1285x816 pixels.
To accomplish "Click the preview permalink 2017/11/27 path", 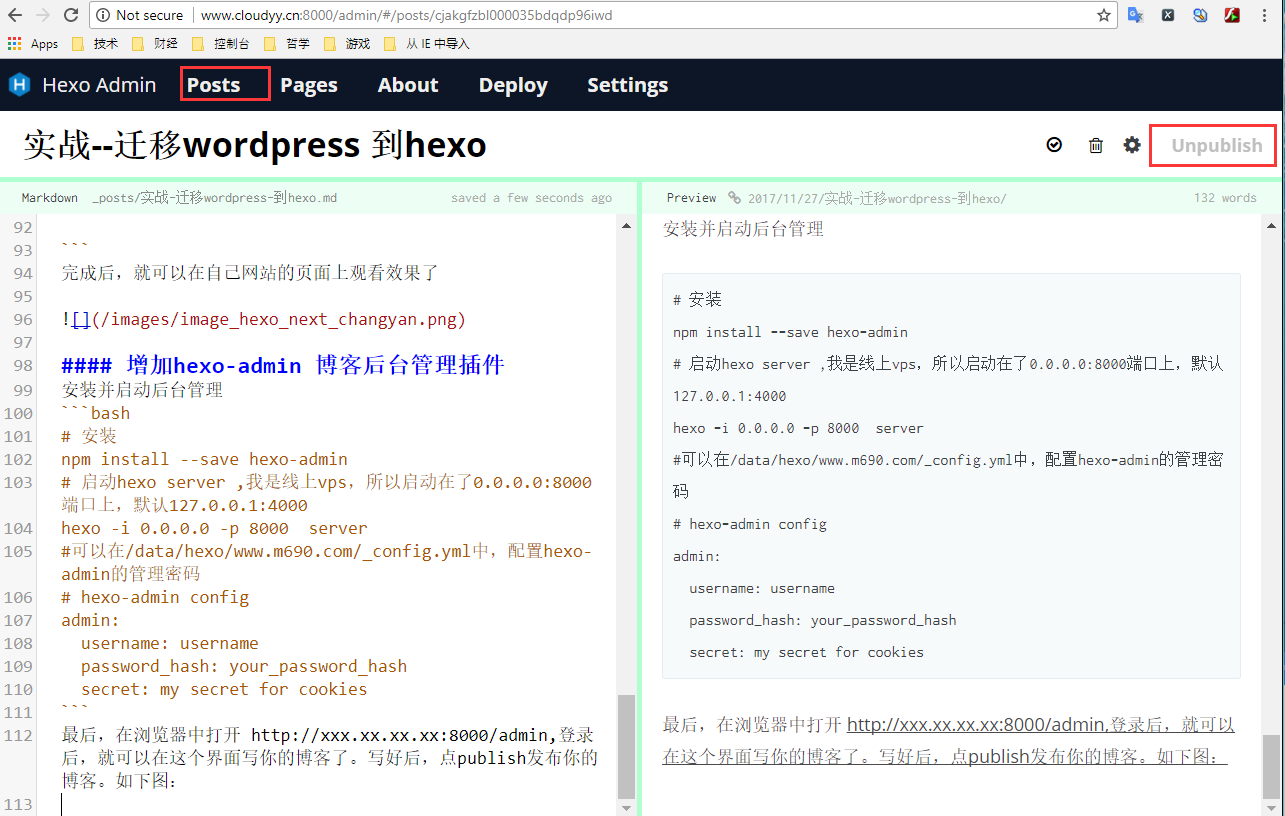I will tap(877, 198).
